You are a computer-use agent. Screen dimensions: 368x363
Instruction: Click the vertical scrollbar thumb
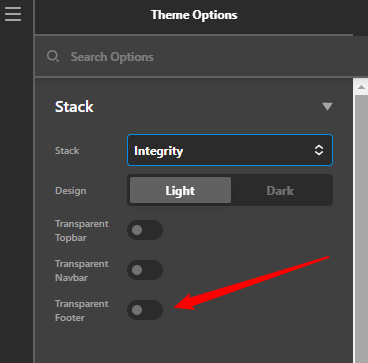[x=361, y=229]
